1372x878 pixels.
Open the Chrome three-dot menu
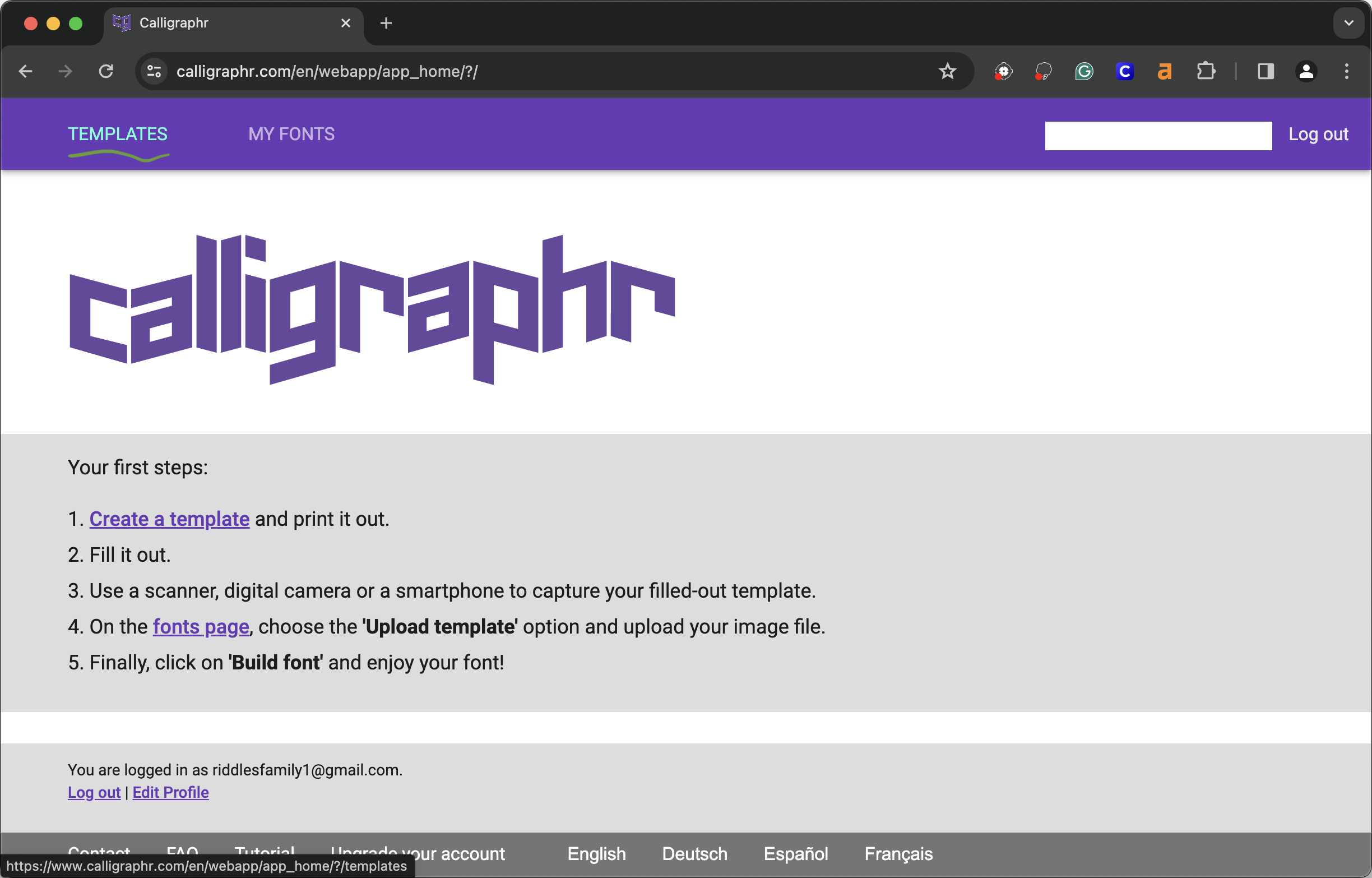pyautogui.click(x=1346, y=71)
